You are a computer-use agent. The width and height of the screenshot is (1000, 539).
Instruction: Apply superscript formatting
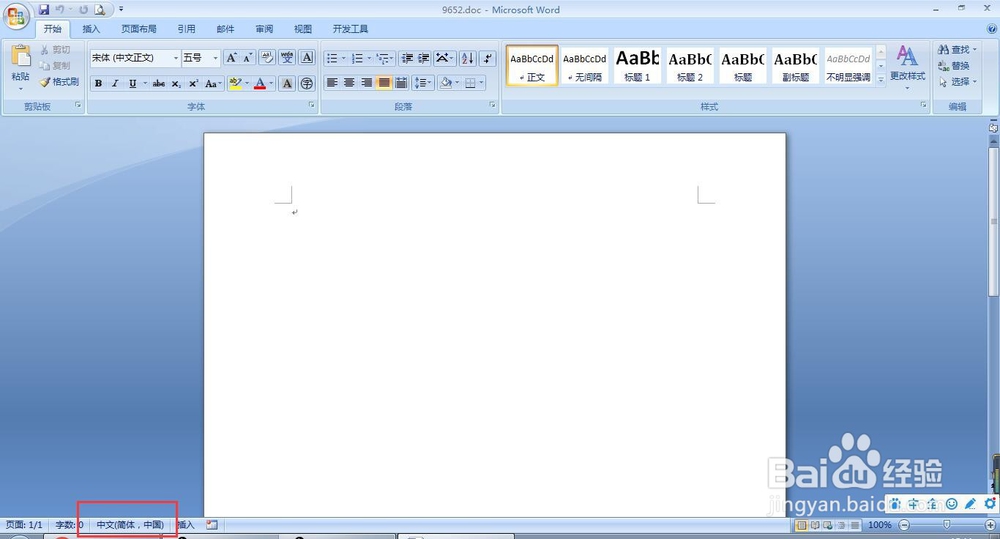[193, 84]
